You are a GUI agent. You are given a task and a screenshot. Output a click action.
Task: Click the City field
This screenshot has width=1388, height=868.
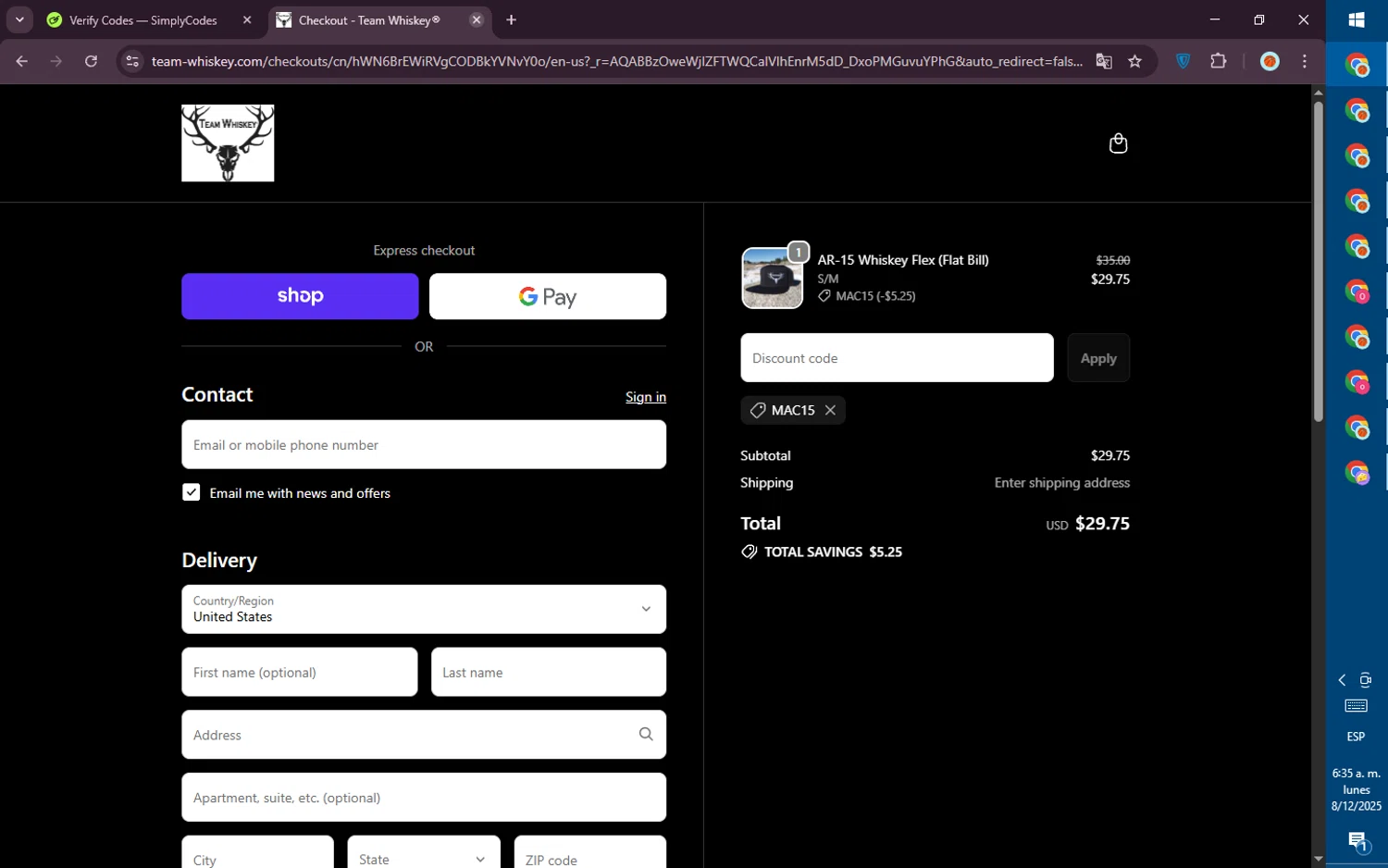pyautogui.click(x=257, y=859)
